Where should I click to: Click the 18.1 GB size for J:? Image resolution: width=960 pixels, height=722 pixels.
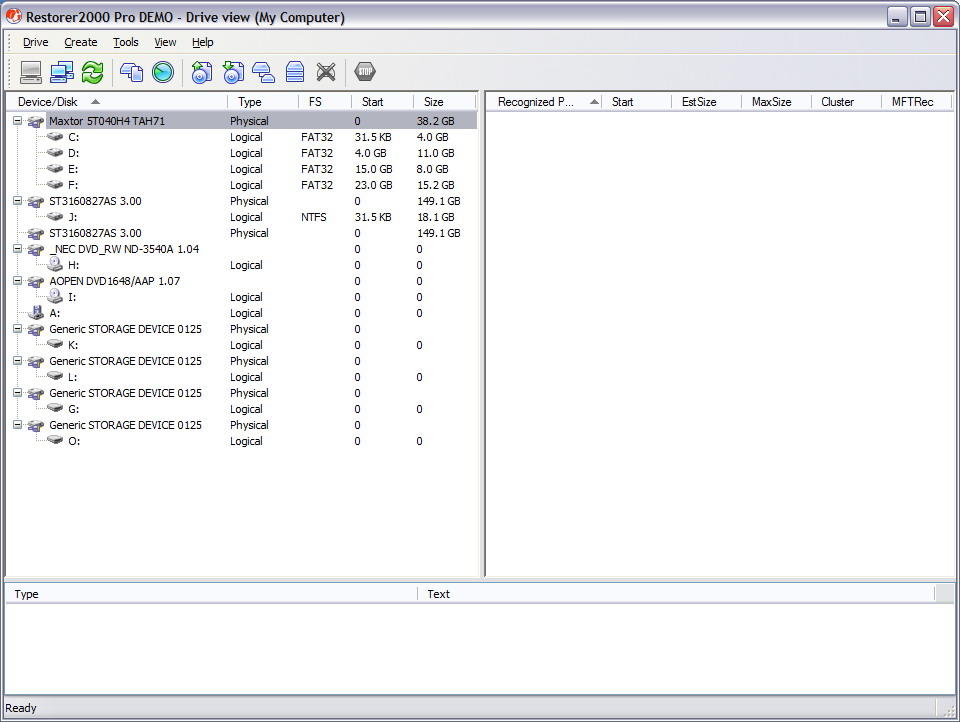click(x=435, y=217)
